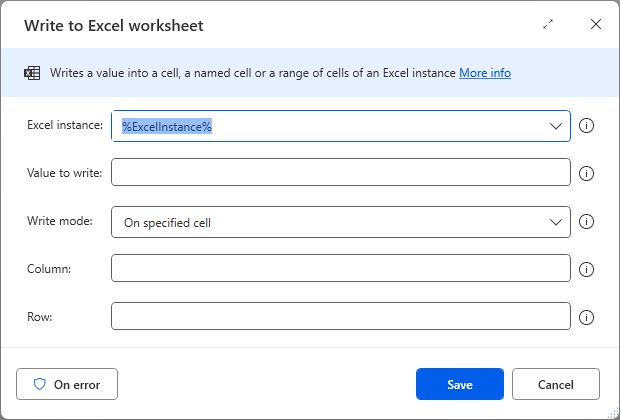Click info icon beside Column field
This screenshot has height=420, width=620.
(x=586, y=269)
